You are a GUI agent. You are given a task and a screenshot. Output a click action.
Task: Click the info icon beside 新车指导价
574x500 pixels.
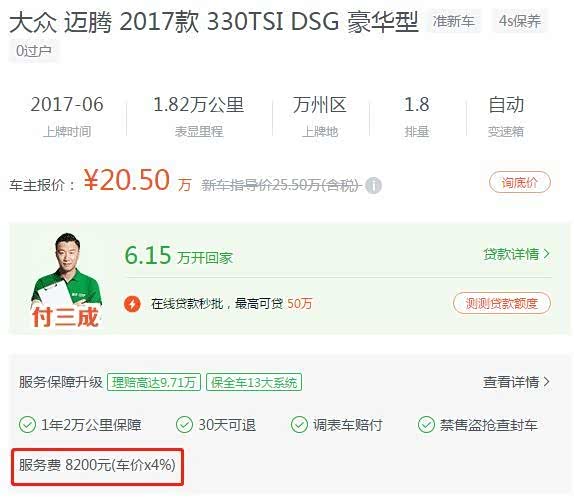point(373,185)
